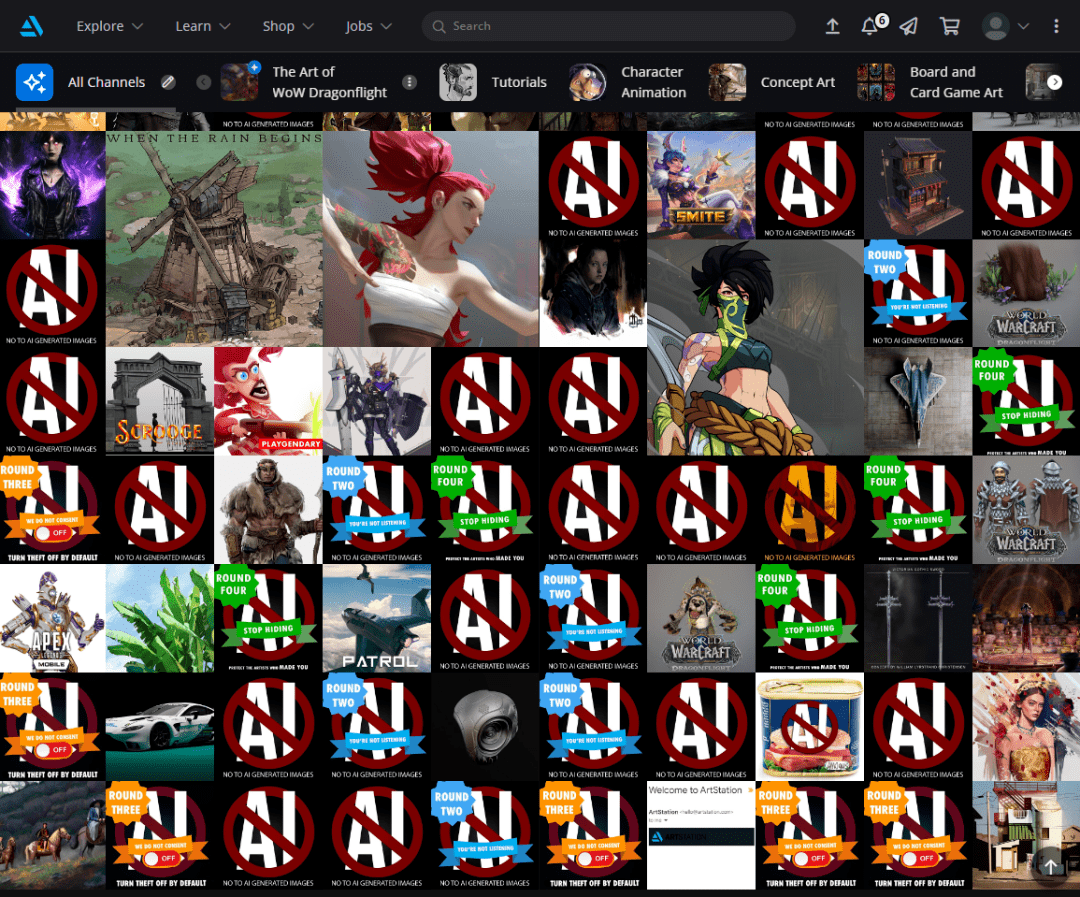This screenshot has width=1080, height=897.
Task: Open the messages paper plane icon
Action: pyautogui.click(x=909, y=26)
